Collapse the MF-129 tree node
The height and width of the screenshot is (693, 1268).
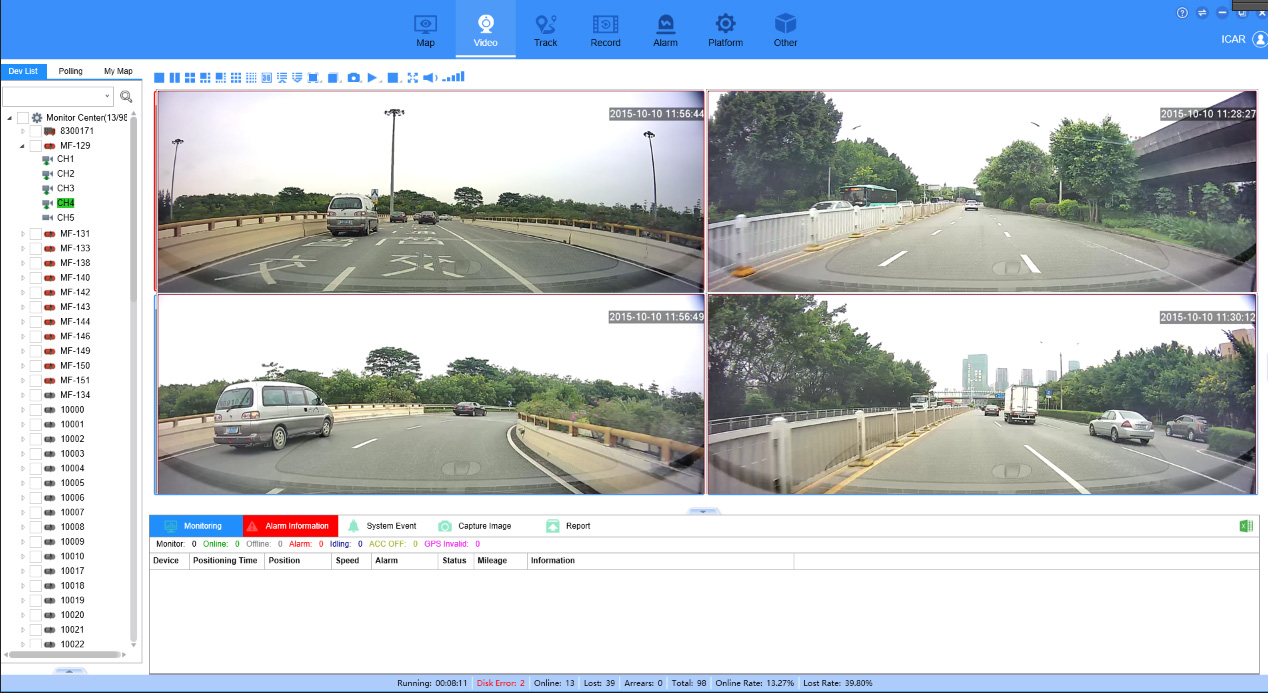point(23,146)
